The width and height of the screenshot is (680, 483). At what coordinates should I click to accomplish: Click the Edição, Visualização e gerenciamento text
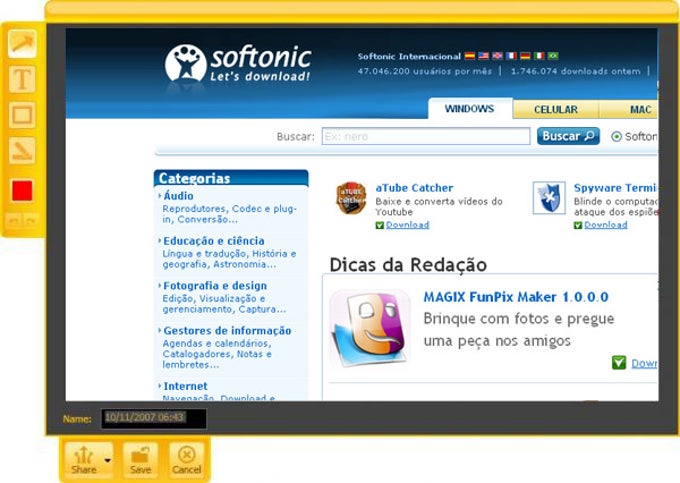pos(224,304)
